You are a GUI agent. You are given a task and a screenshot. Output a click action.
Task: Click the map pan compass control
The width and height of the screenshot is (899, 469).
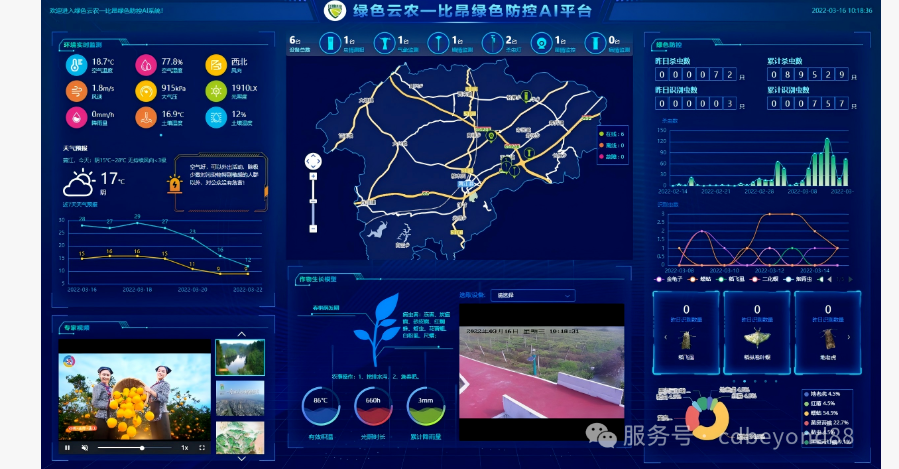[313, 161]
